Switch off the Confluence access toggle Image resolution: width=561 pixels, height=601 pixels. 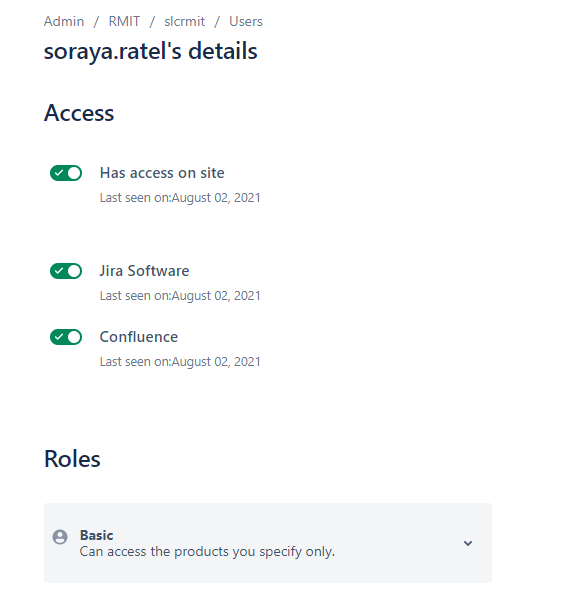[x=66, y=337]
